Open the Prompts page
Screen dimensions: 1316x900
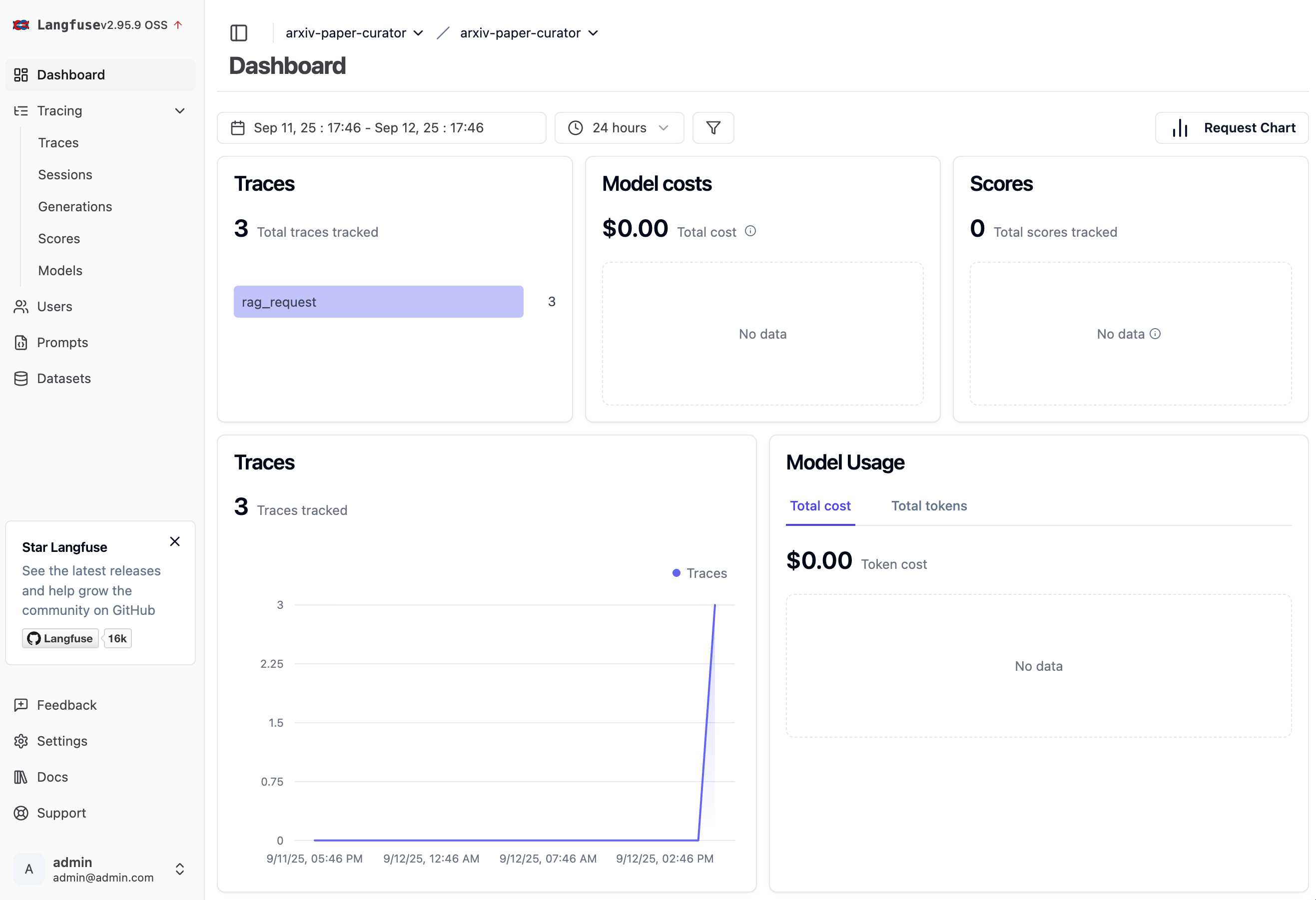click(x=62, y=343)
